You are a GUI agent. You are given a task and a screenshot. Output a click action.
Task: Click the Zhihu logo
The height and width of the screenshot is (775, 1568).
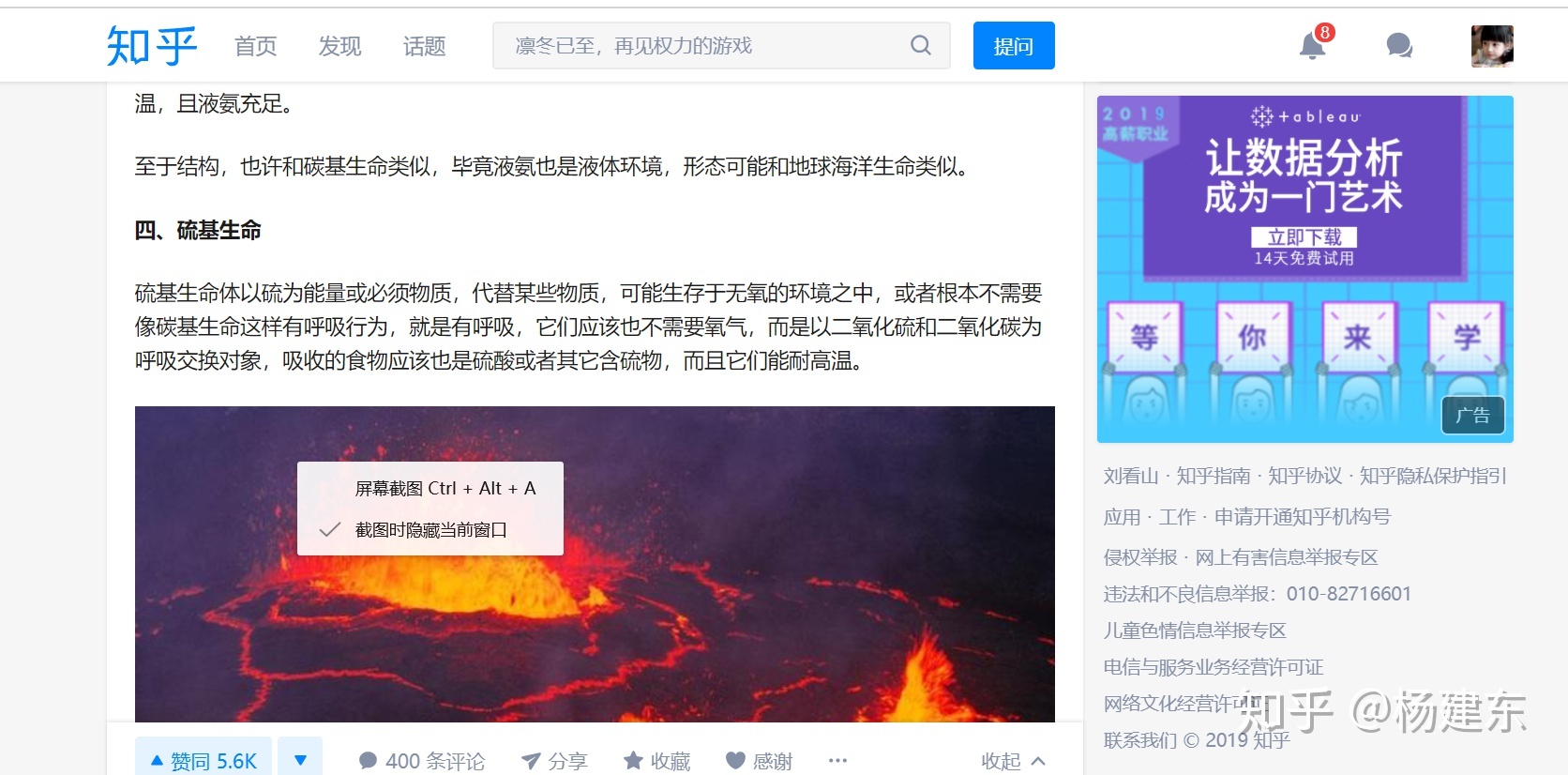pyautogui.click(x=151, y=45)
